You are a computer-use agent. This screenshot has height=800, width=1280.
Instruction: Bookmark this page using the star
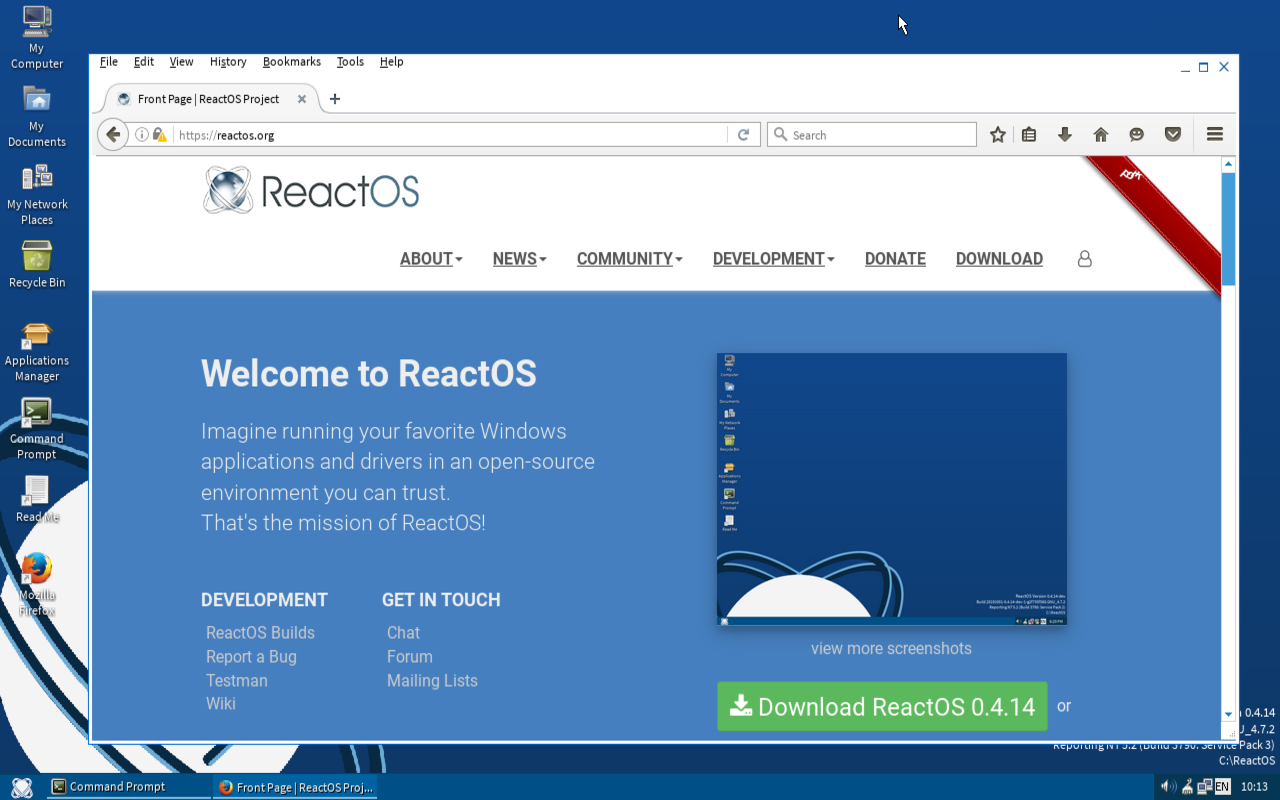[x=997, y=134]
